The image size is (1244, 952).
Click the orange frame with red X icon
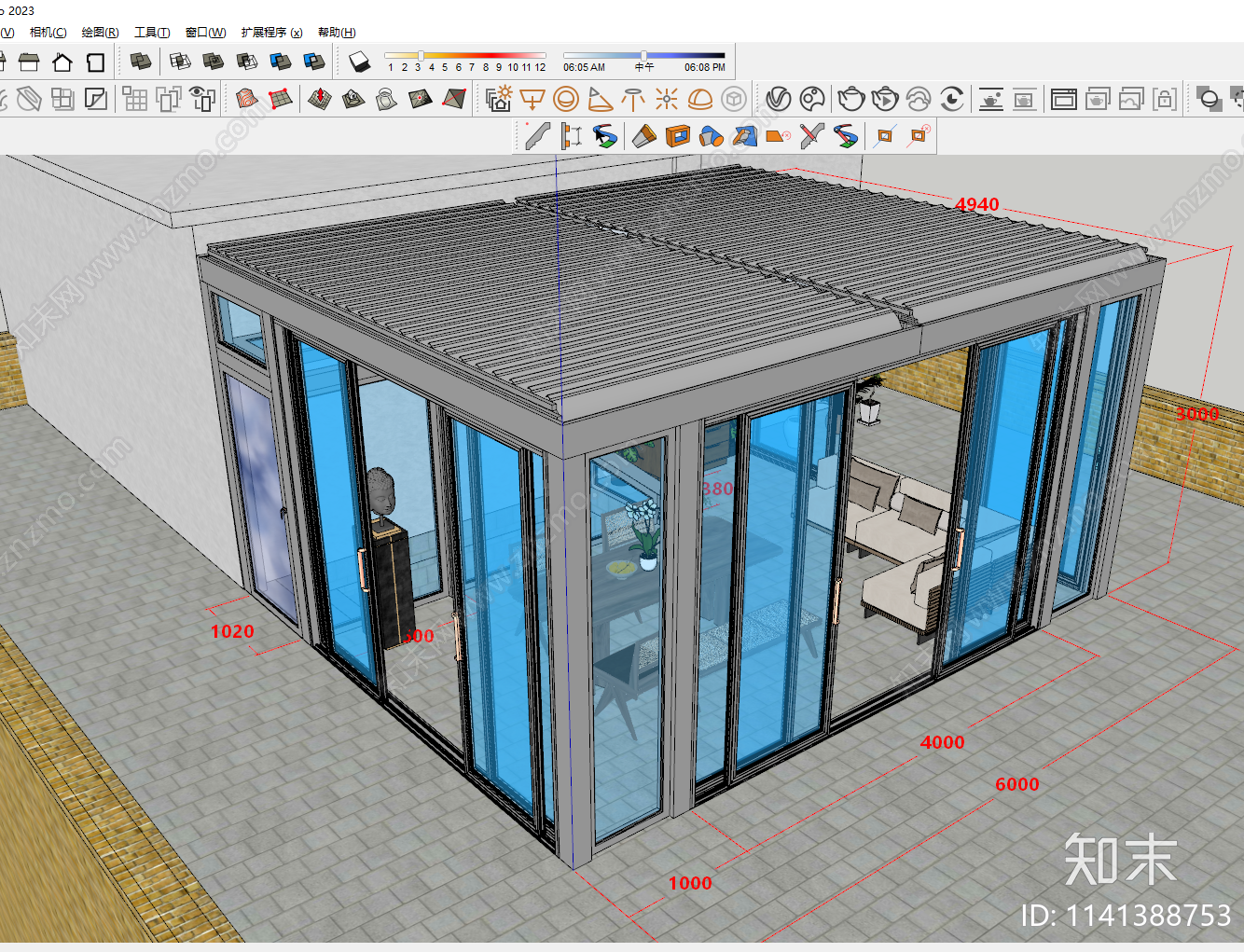[x=919, y=136]
